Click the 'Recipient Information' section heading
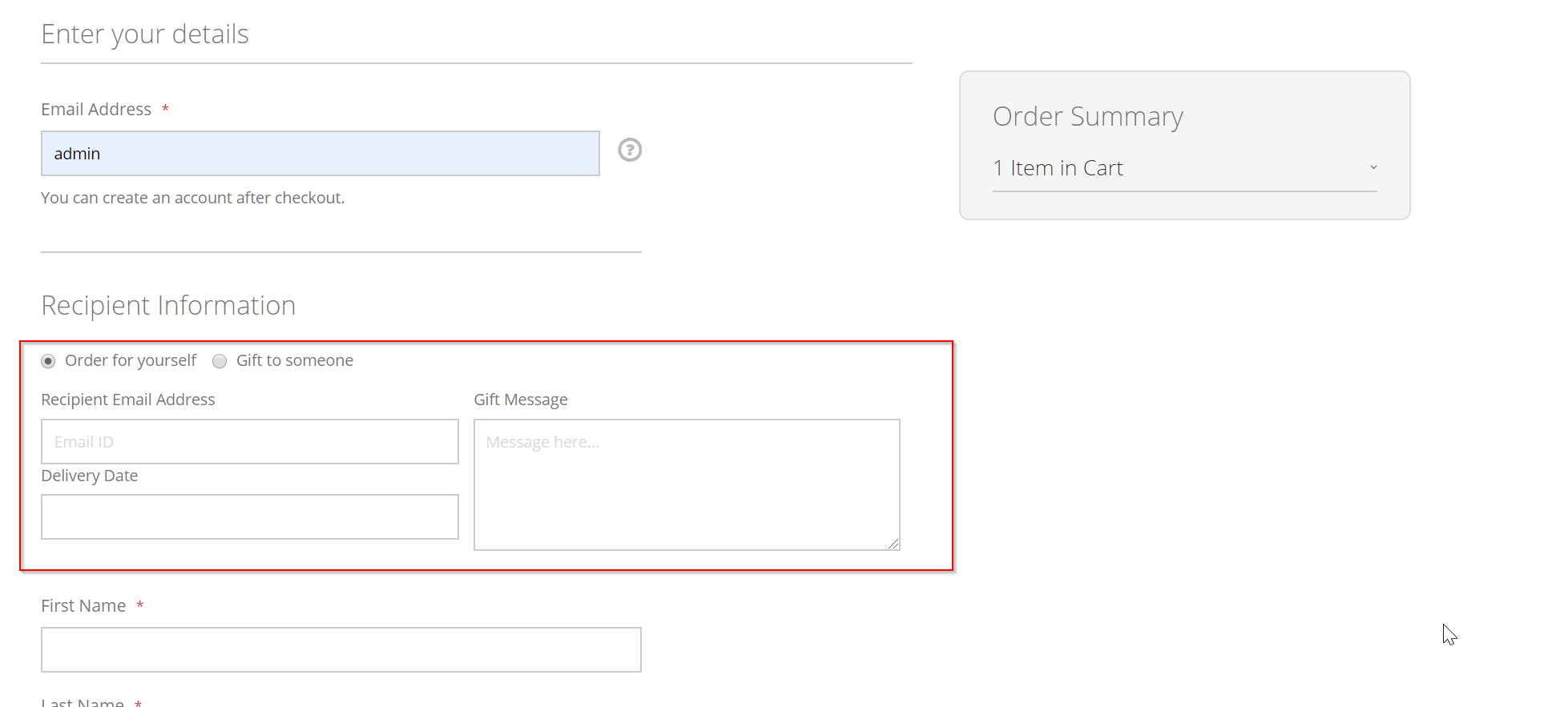The width and height of the screenshot is (1568, 707). tap(168, 306)
